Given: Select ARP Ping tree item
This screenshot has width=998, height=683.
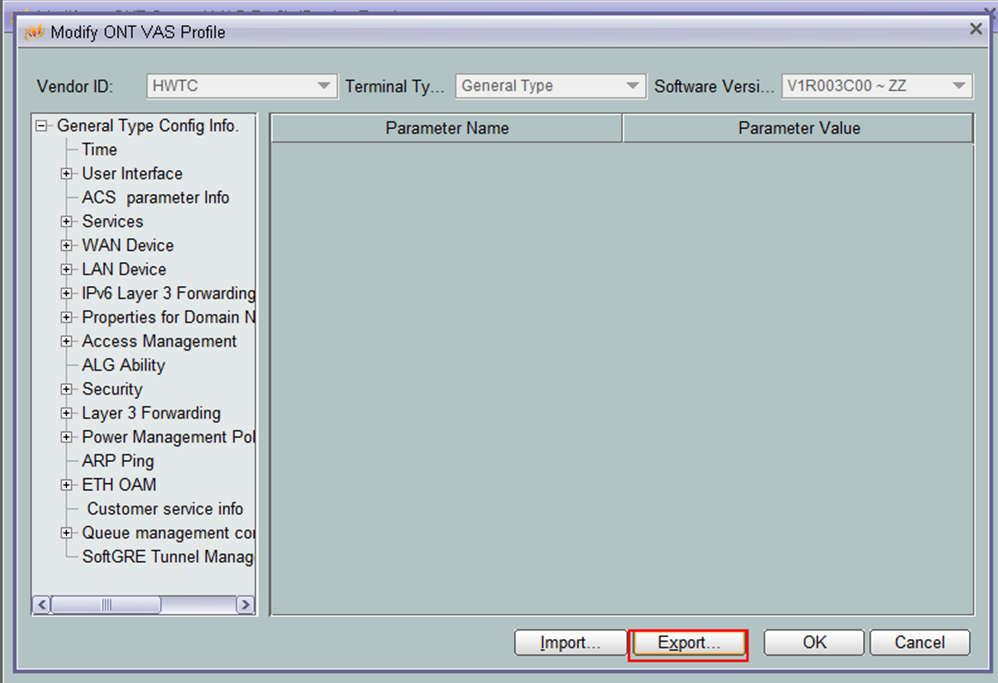Looking at the screenshot, I should click(118, 462).
